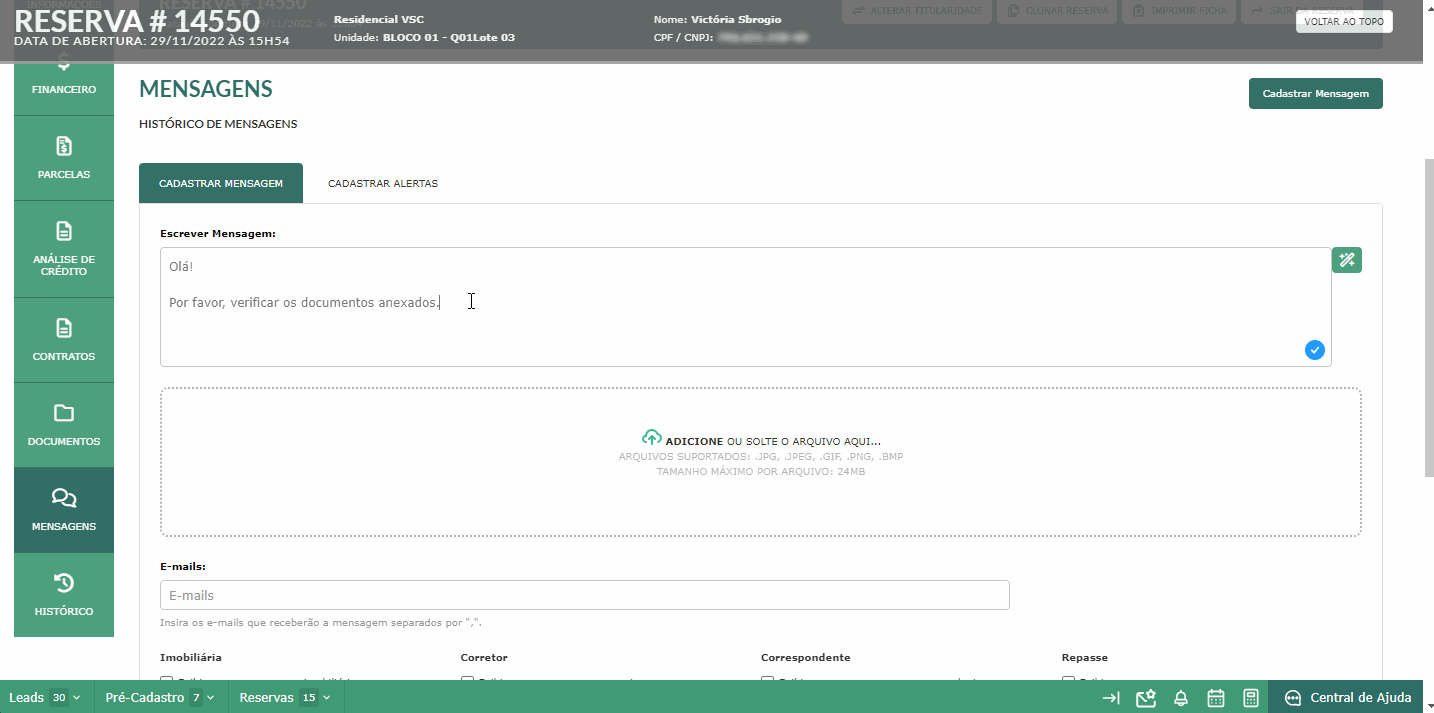Screen dimensions: 1434x713
Task: Click the arrow-to-bar icon in bottom bar
Action: (1111, 698)
